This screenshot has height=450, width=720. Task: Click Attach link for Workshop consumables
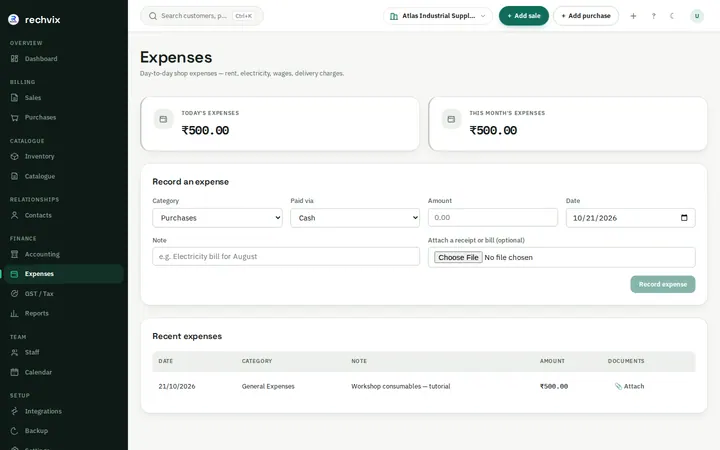pyautogui.click(x=630, y=387)
